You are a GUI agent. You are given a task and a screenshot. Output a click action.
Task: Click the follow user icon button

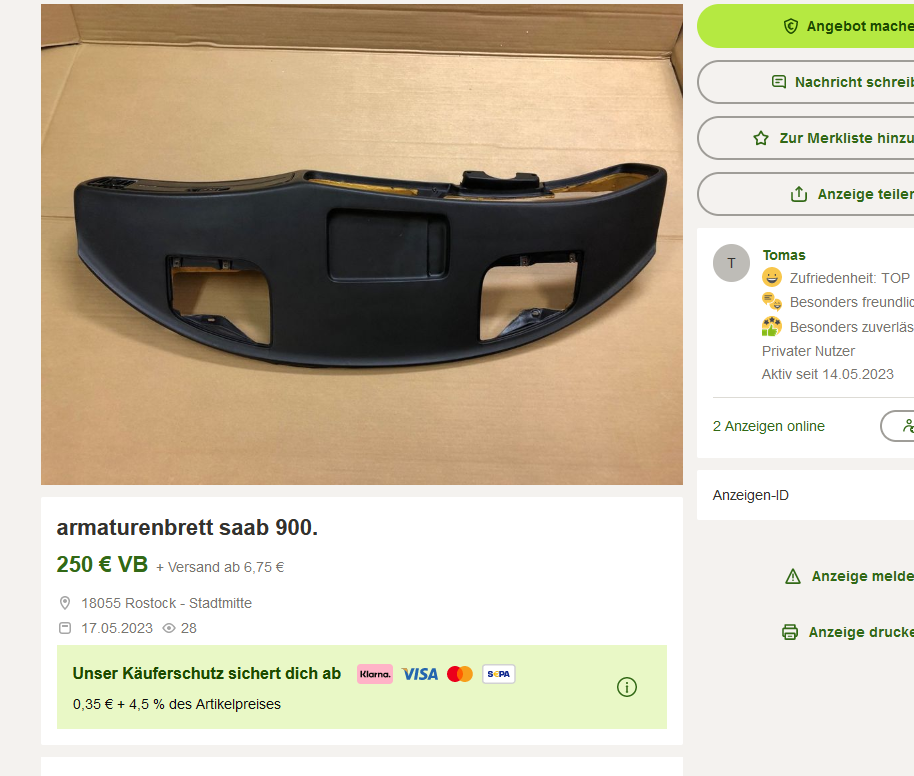click(898, 426)
